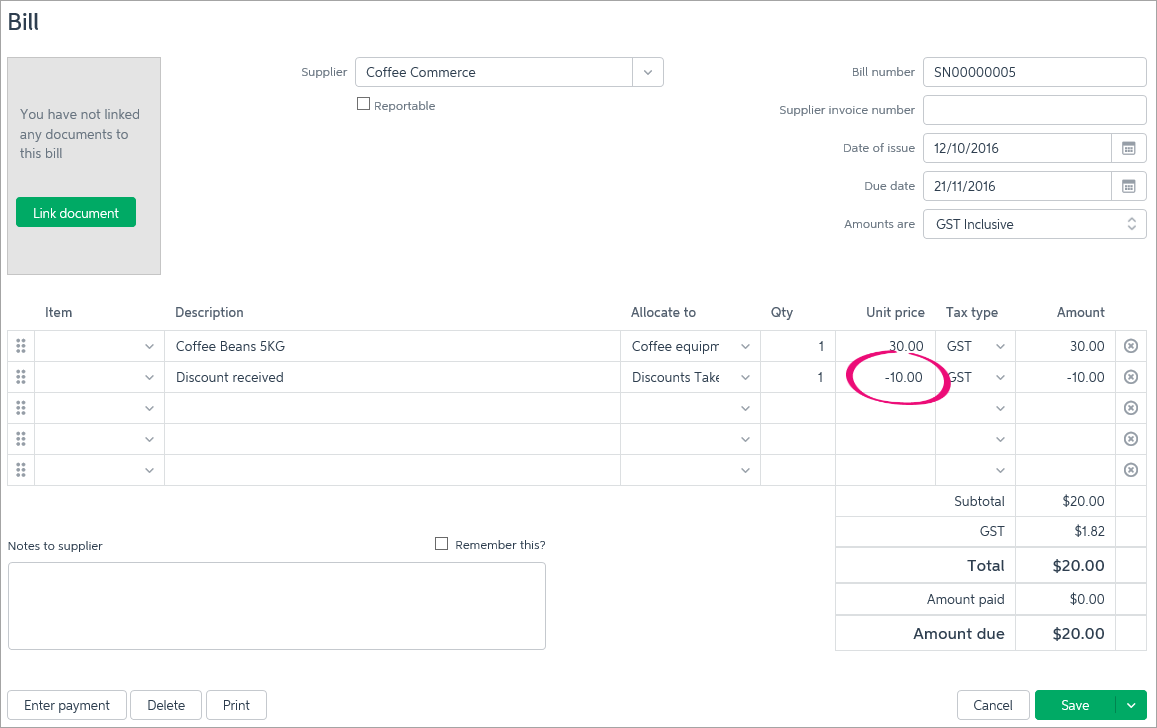Delete the last empty line row
Image resolution: width=1157 pixels, height=728 pixels.
pos(1131,470)
